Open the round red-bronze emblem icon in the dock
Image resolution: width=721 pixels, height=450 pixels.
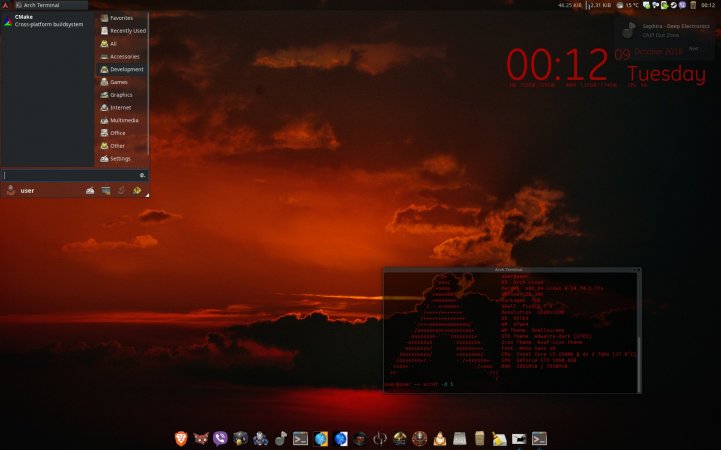pos(419,439)
